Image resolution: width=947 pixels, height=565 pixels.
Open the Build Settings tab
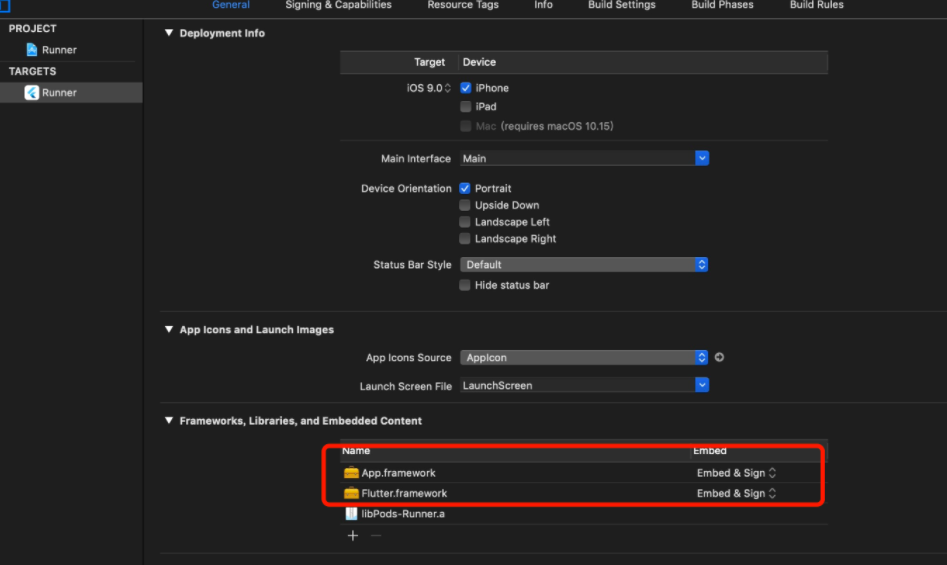[621, 5]
